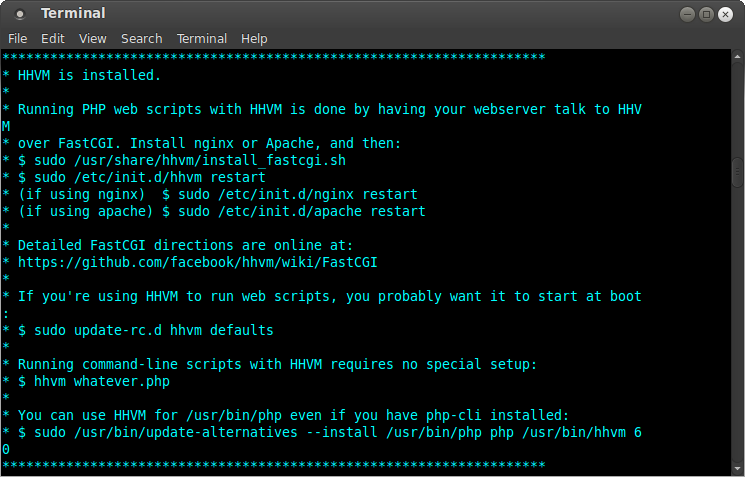This screenshot has height=477, width=745.
Task: Click the vertical scrollbar handle
Action: point(738,170)
